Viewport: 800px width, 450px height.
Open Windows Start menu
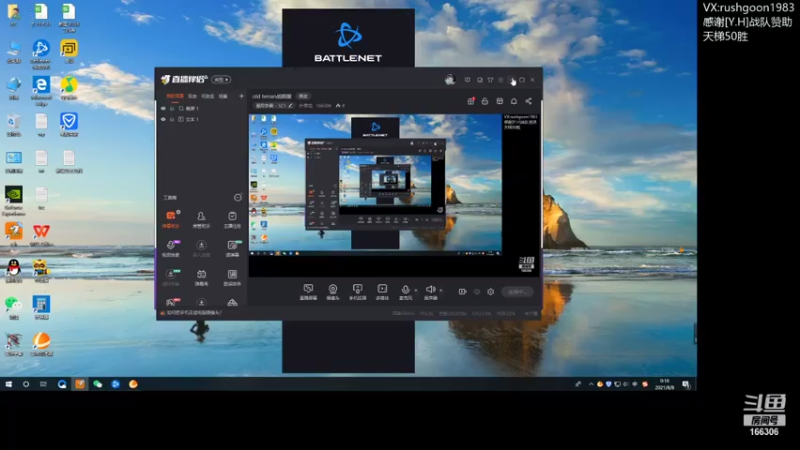pos(9,384)
